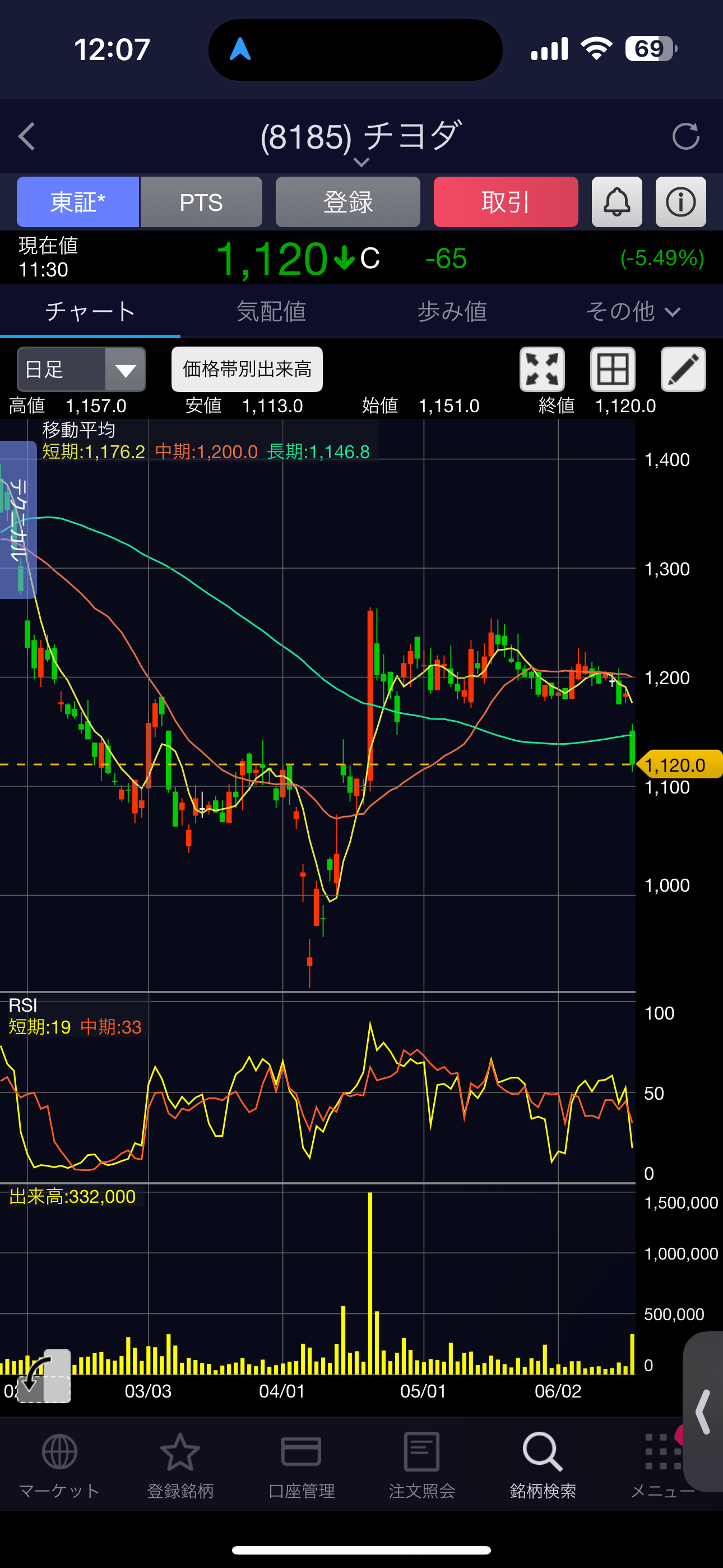Tap the location arrow in status bar
The height and width of the screenshot is (1568, 723).
pyautogui.click(x=240, y=49)
